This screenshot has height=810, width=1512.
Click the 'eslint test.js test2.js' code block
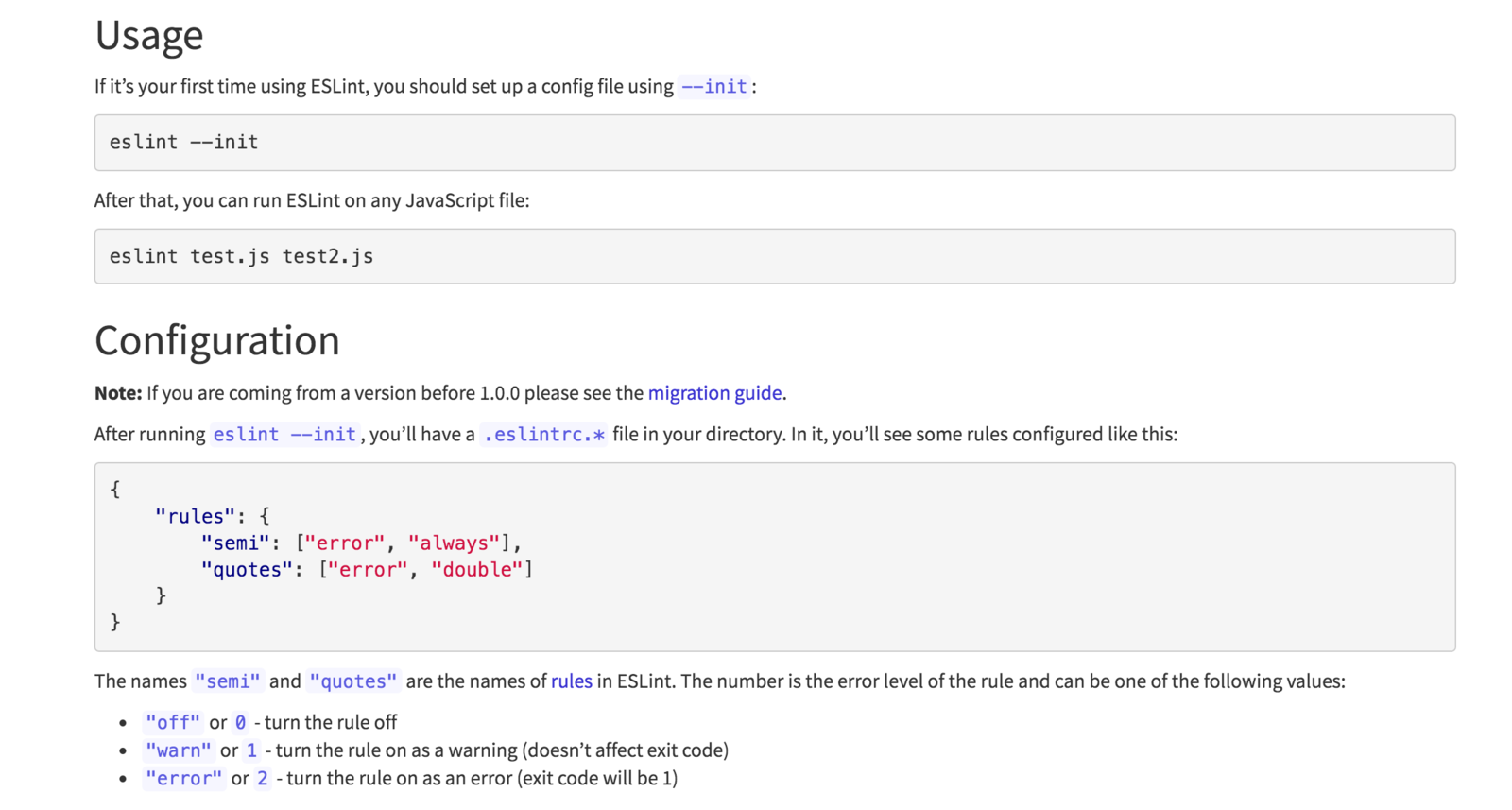(775, 256)
